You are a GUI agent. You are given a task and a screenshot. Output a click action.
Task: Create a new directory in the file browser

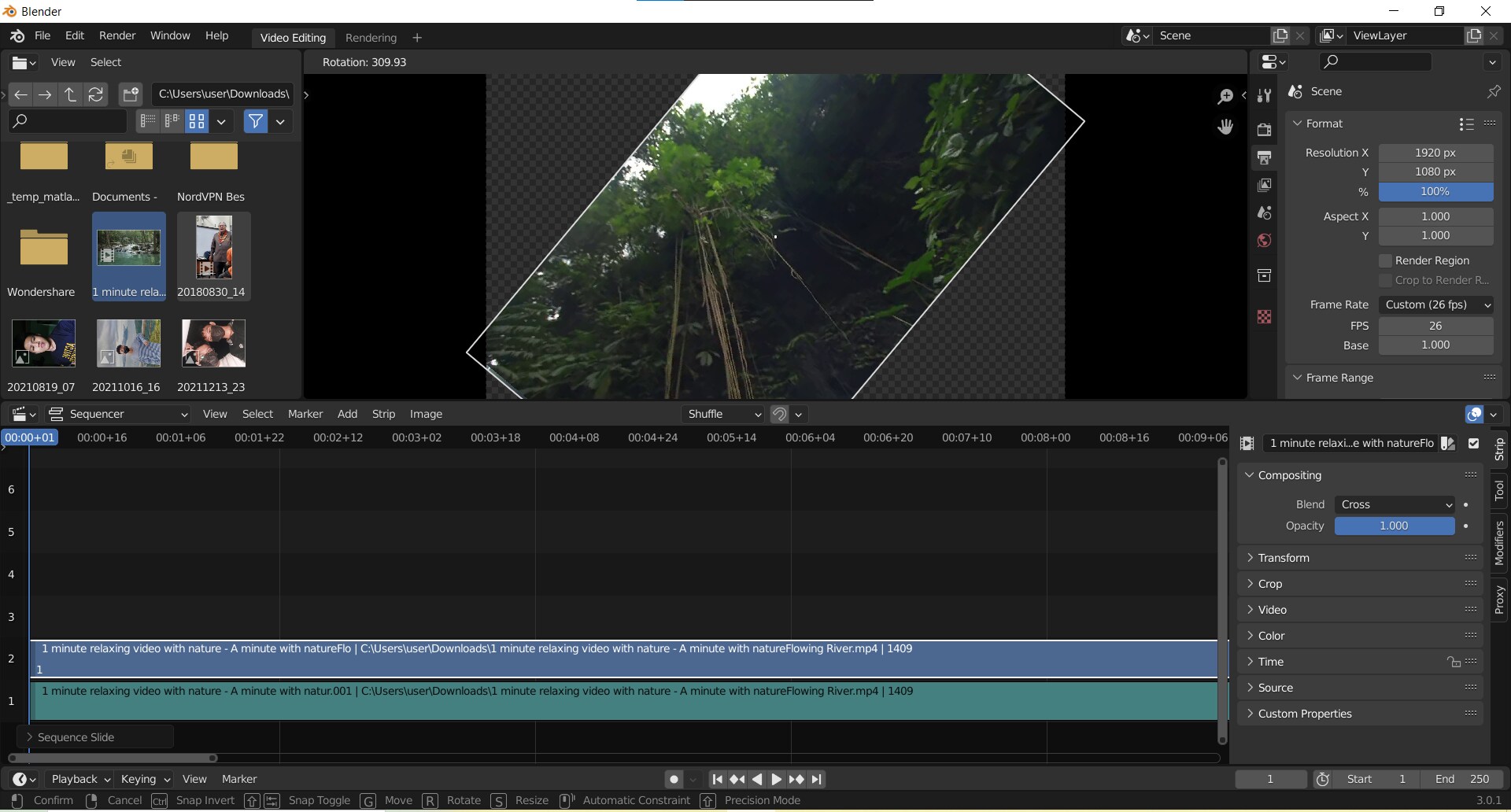[x=130, y=94]
